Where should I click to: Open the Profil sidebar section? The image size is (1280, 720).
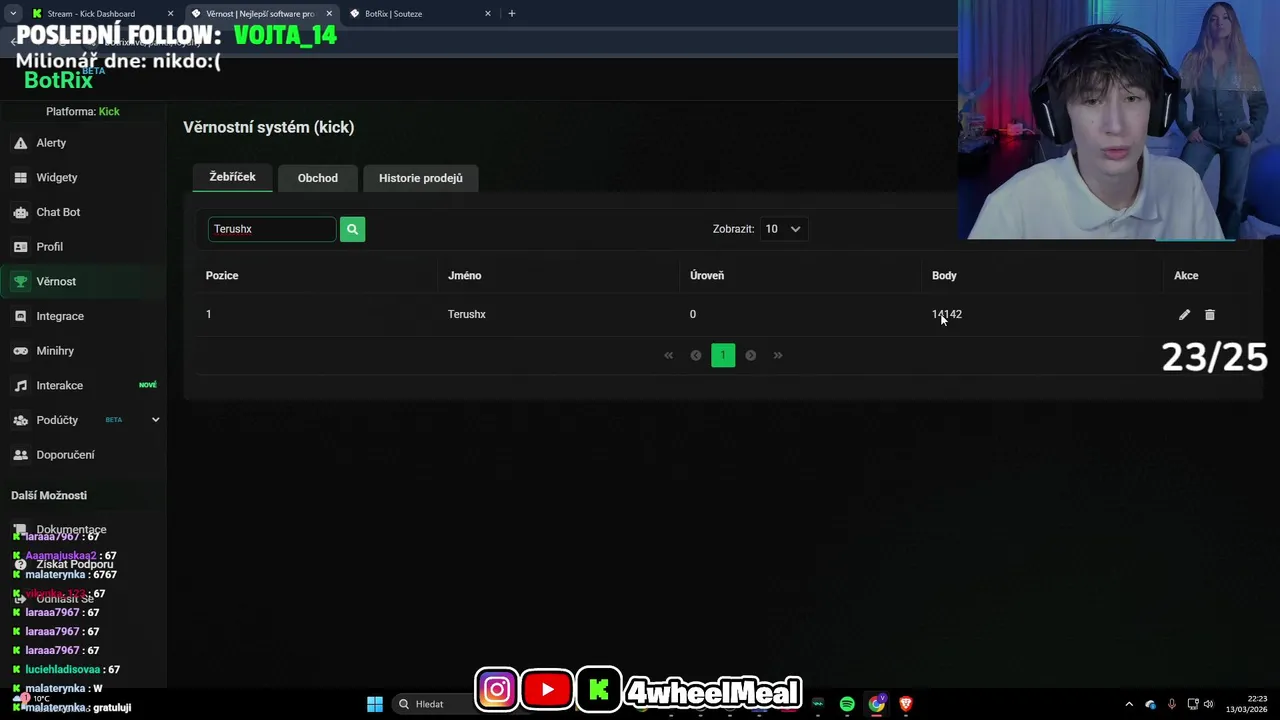click(x=49, y=247)
